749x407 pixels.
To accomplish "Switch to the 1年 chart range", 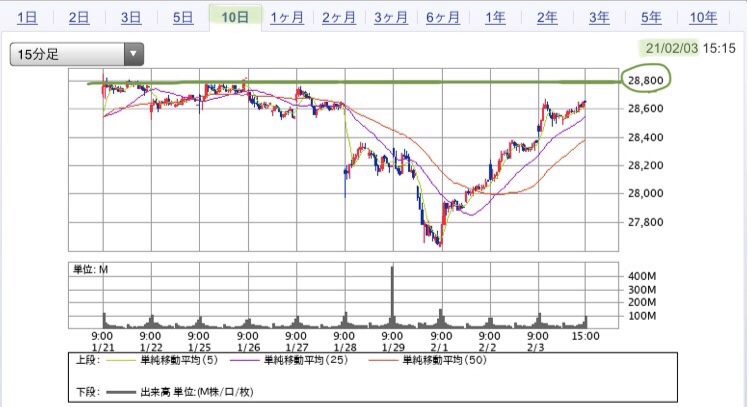I will (x=495, y=18).
